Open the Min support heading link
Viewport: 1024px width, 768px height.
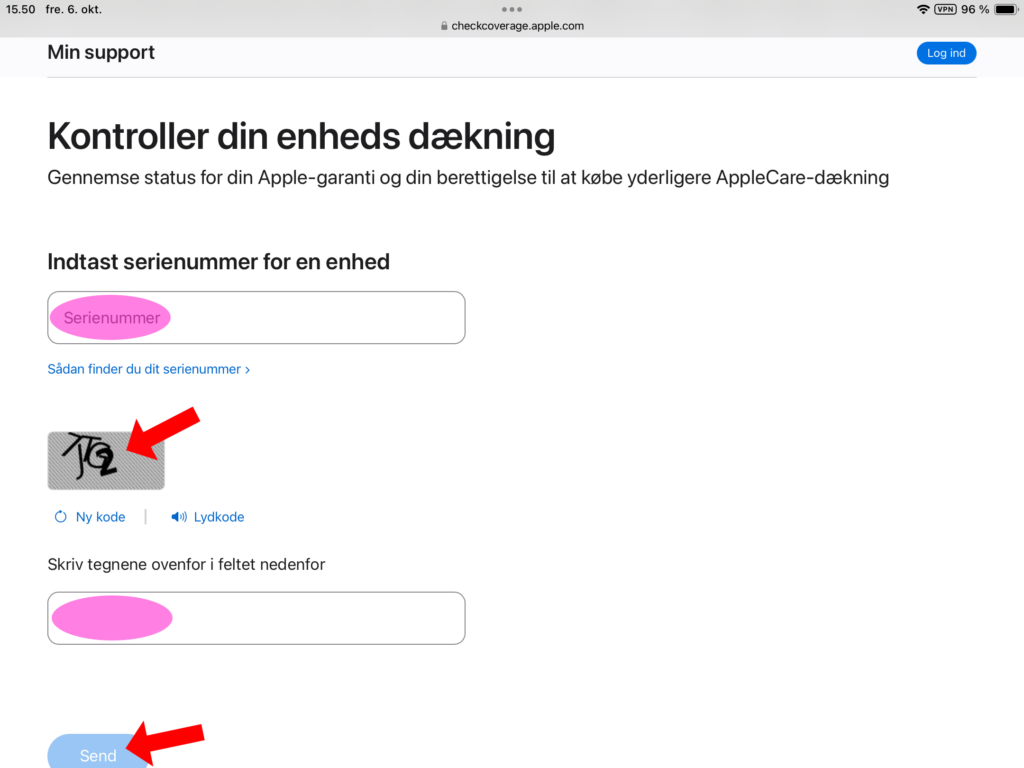coord(101,52)
